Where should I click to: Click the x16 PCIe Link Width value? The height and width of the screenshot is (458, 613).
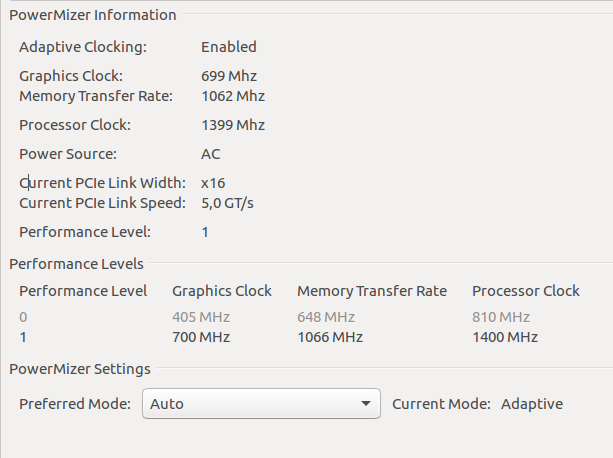(213, 183)
